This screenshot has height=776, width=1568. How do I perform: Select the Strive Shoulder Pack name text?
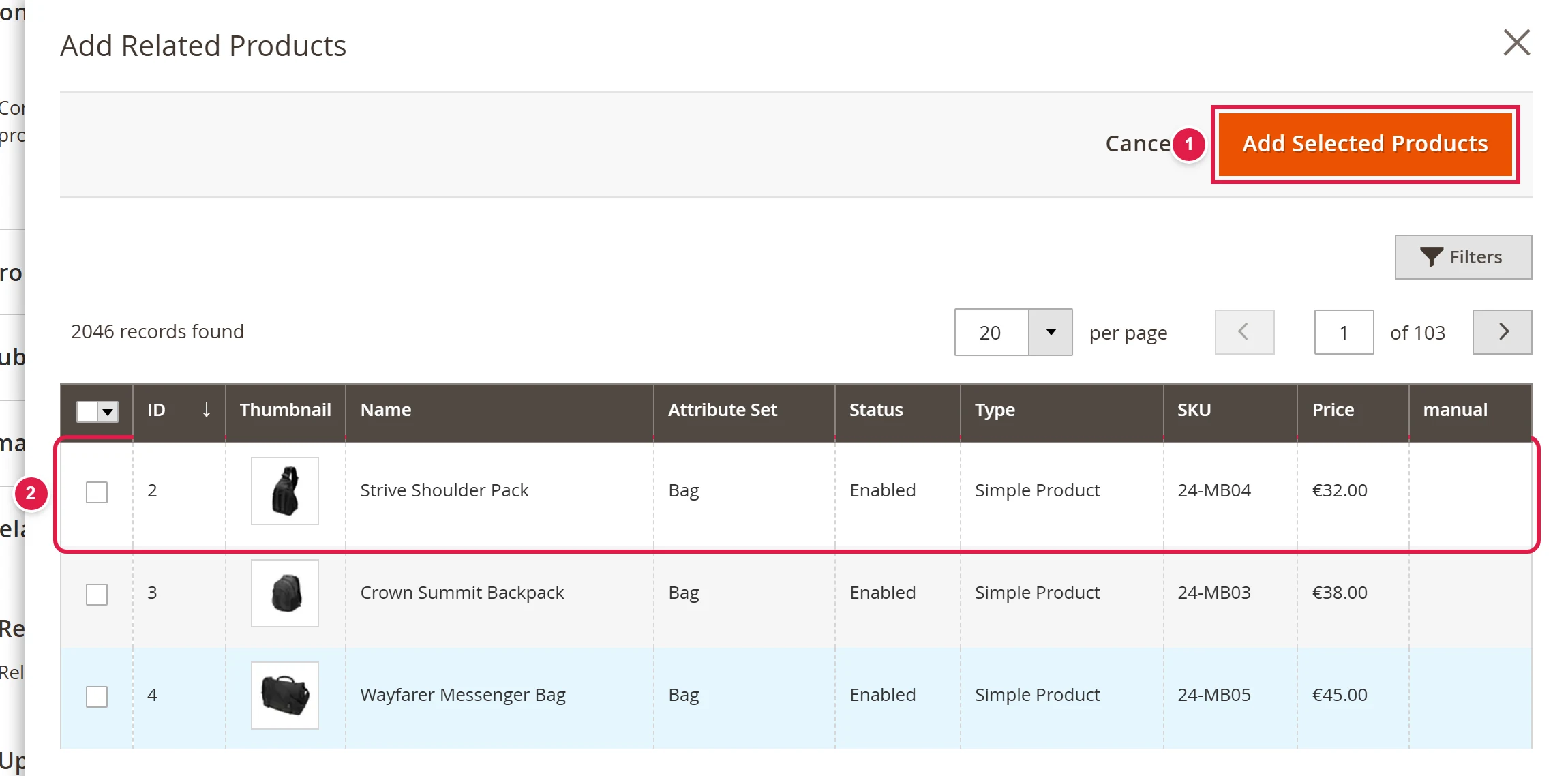click(444, 490)
